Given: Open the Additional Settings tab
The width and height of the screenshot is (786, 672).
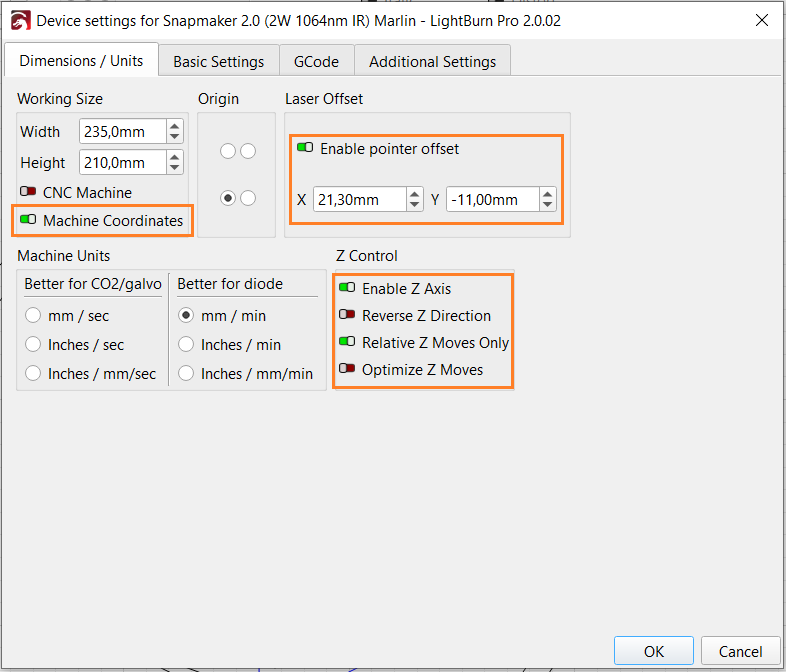Looking at the screenshot, I should tap(432, 61).
